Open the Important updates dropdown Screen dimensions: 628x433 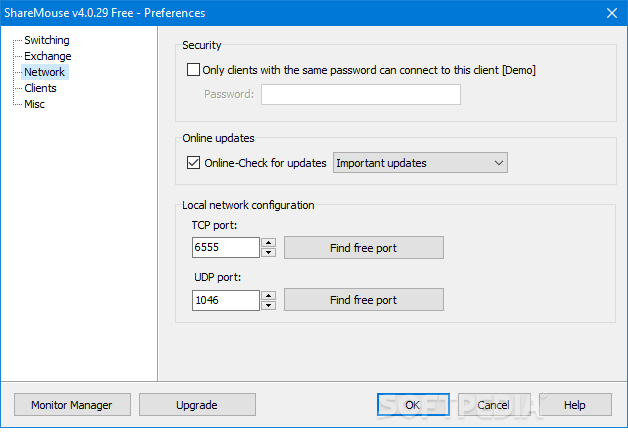420,163
